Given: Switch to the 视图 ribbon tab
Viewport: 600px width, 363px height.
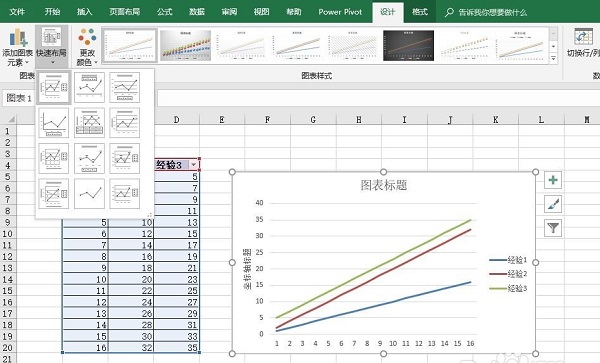Looking at the screenshot, I should pos(261,12).
